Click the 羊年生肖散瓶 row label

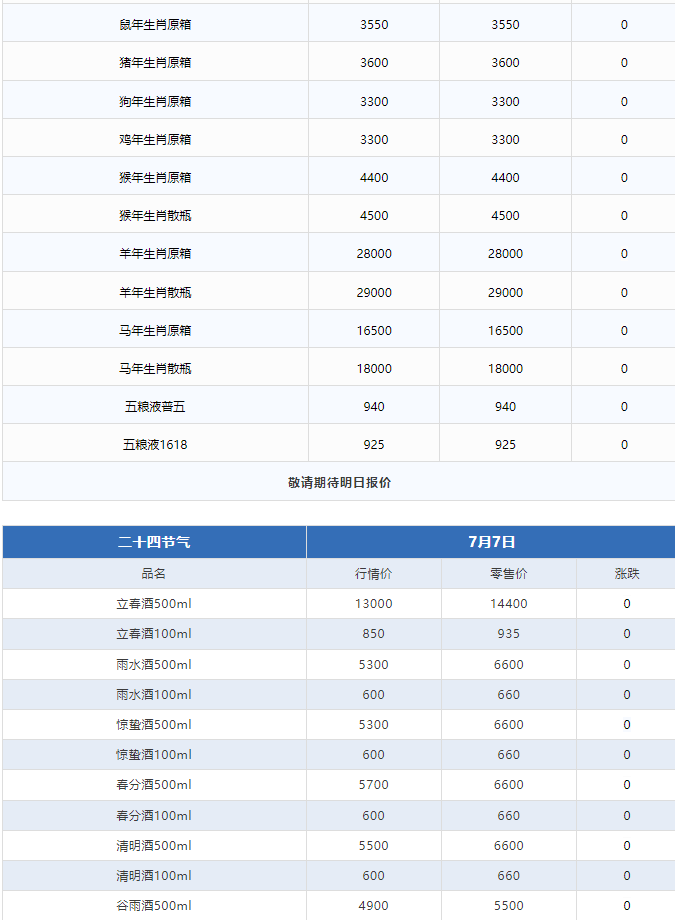point(155,293)
